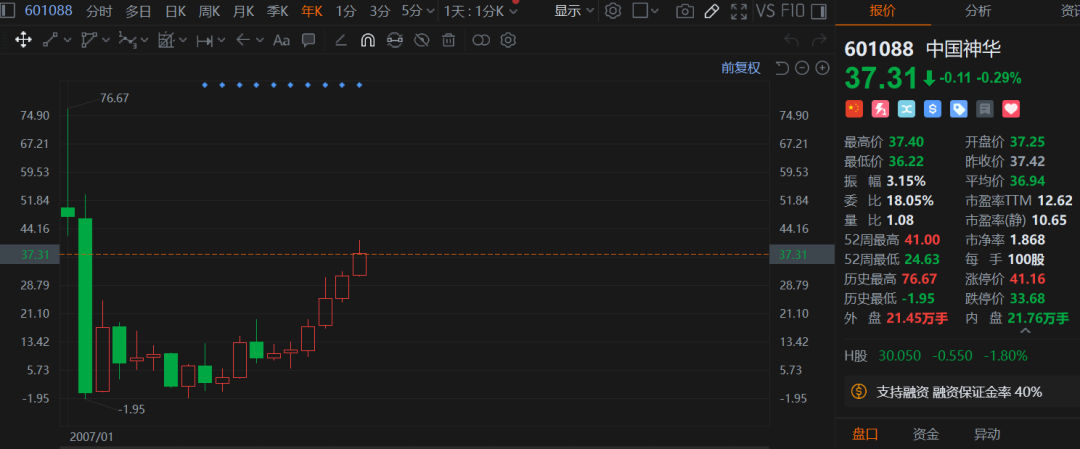
Task: Select the wave pattern drawing tool
Action: (127, 40)
